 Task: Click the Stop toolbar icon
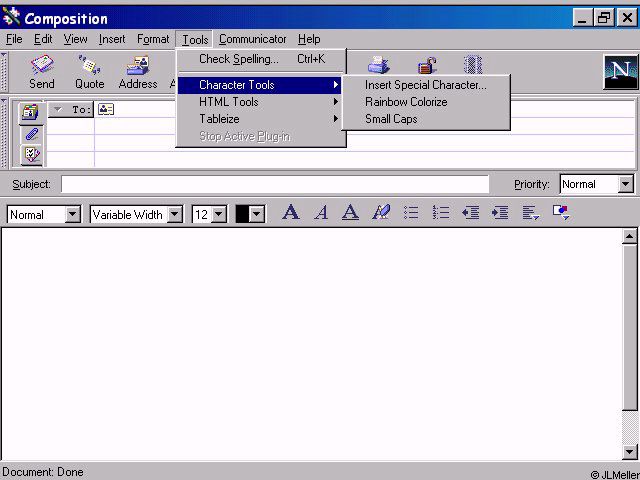point(473,65)
